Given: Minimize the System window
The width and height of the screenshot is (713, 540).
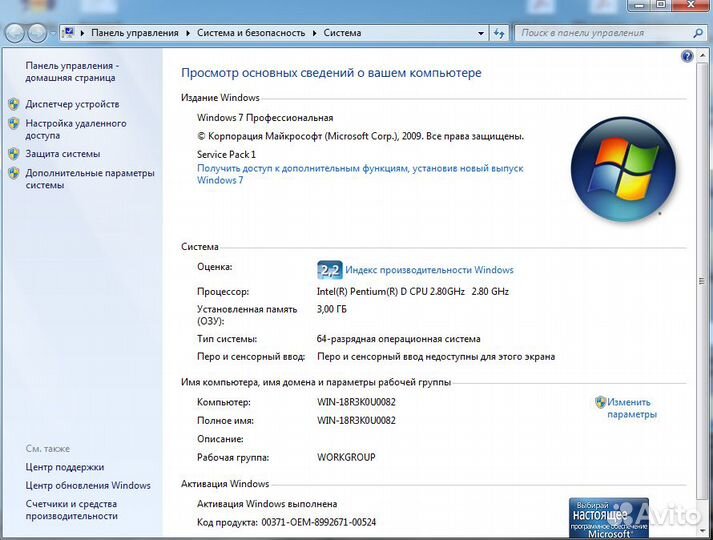Looking at the screenshot, I should (640, 5).
